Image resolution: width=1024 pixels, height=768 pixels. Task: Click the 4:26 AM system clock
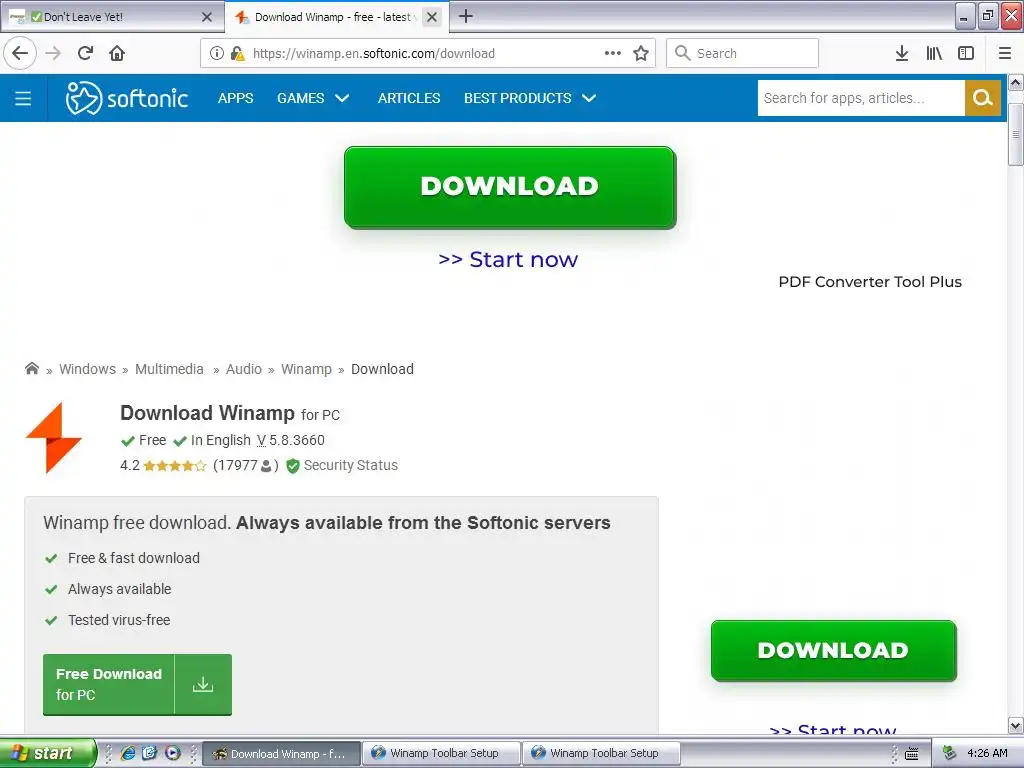coord(987,753)
